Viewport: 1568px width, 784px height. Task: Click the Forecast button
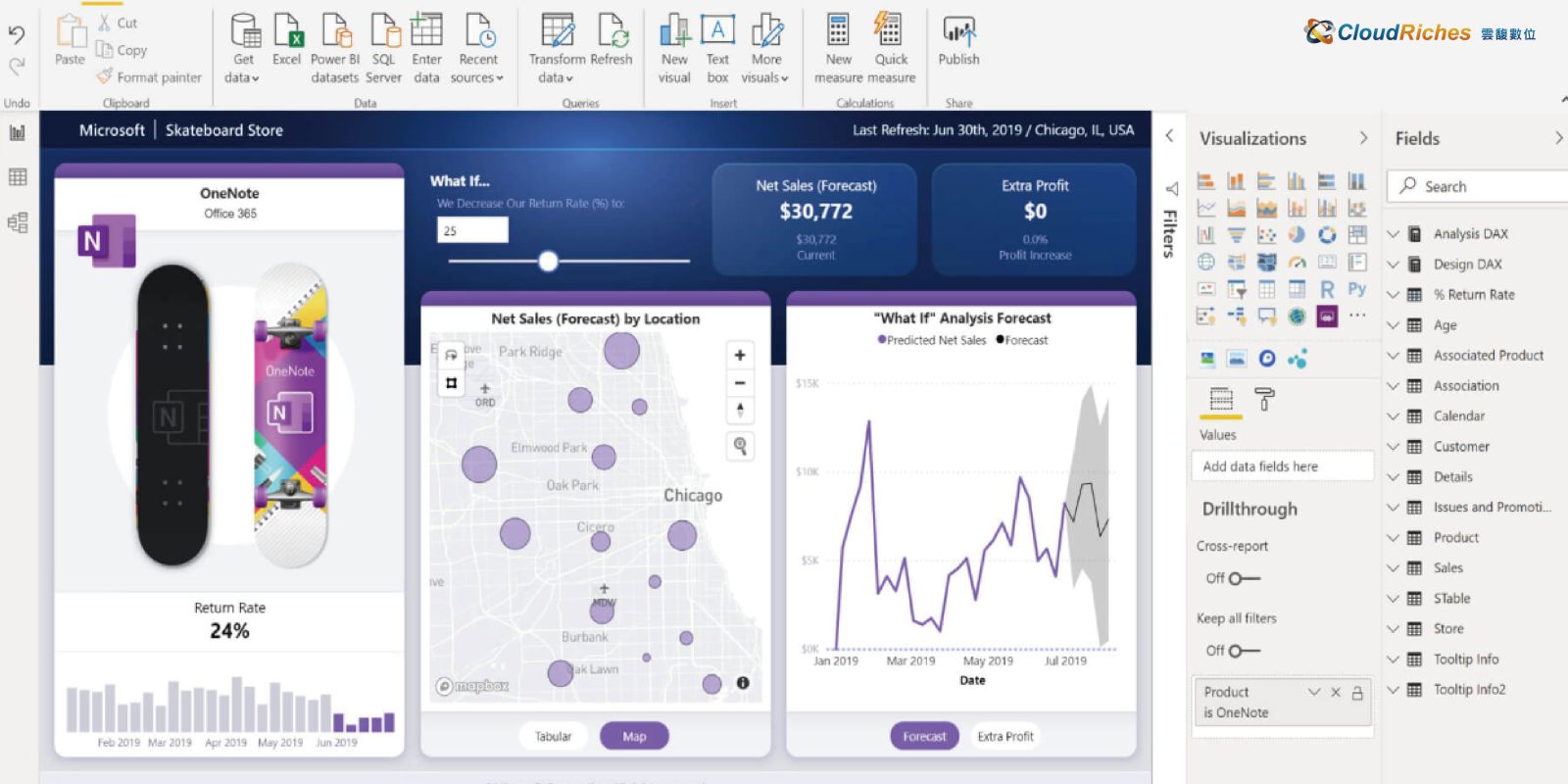pos(924,736)
